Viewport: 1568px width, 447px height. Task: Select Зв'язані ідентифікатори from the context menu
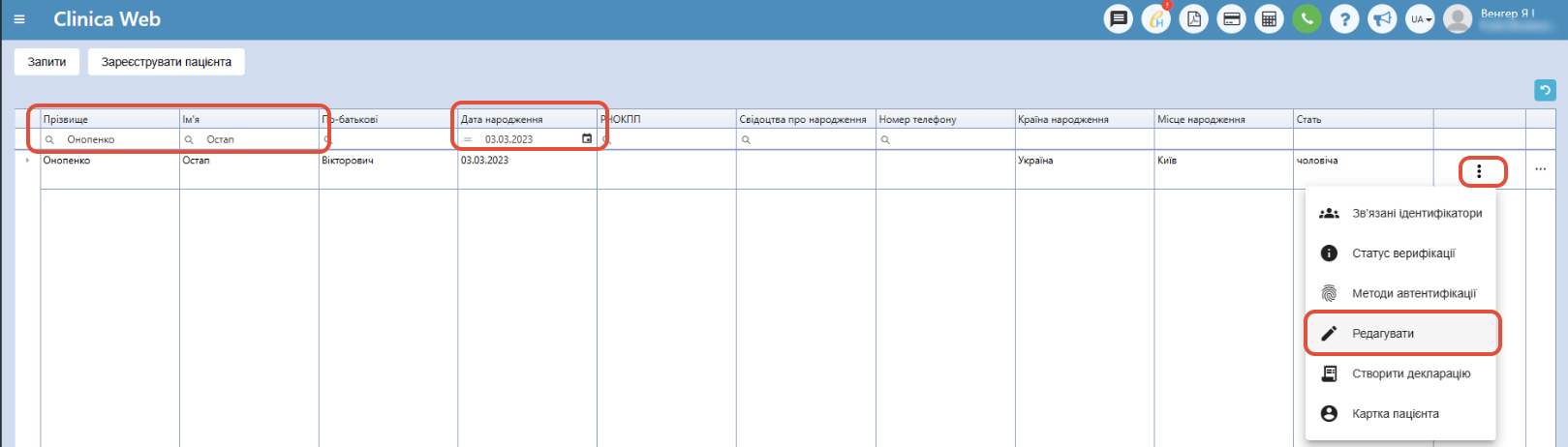click(1400, 213)
